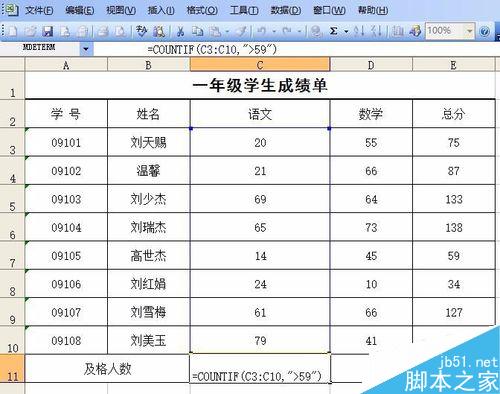Open the Chart Wizard icon
The width and height of the screenshot is (500, 394).
(397, 31)
